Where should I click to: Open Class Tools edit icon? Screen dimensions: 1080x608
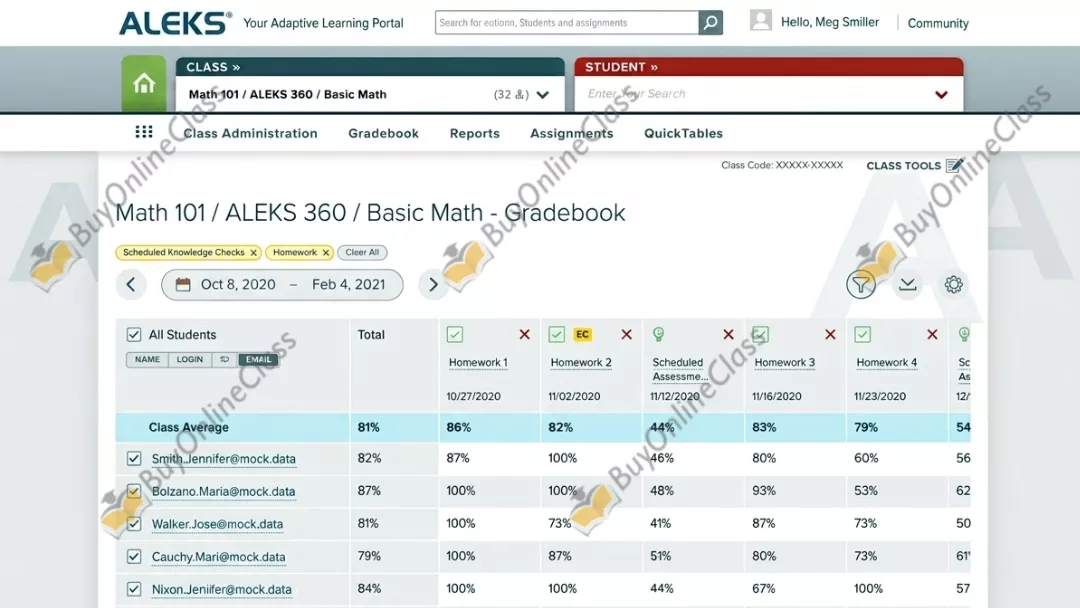(954, 165)
